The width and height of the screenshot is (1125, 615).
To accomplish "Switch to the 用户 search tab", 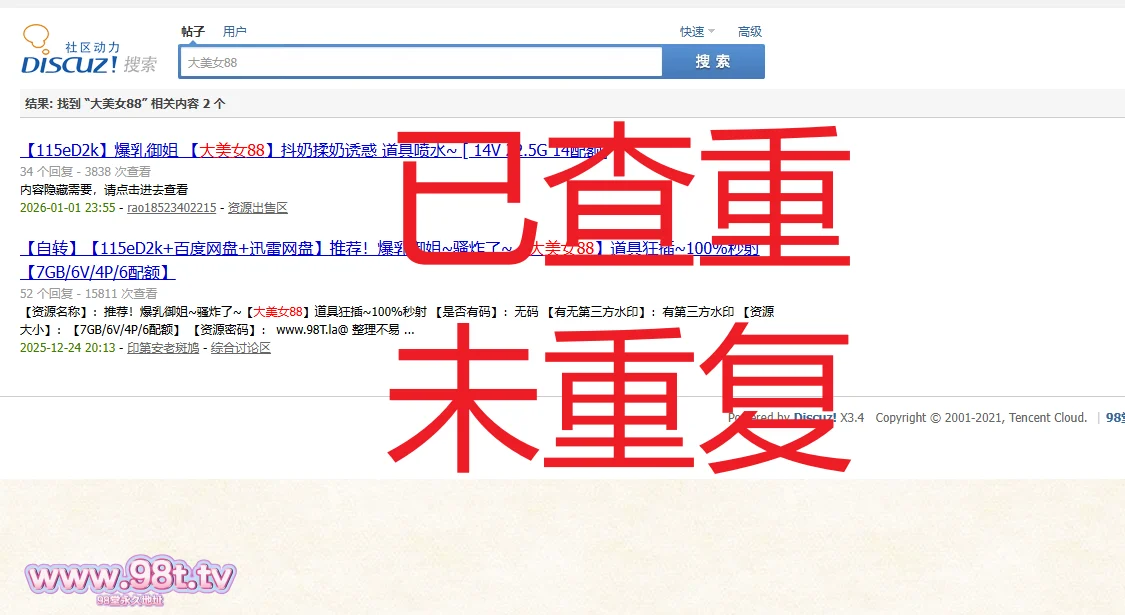I will pos(234,32).
